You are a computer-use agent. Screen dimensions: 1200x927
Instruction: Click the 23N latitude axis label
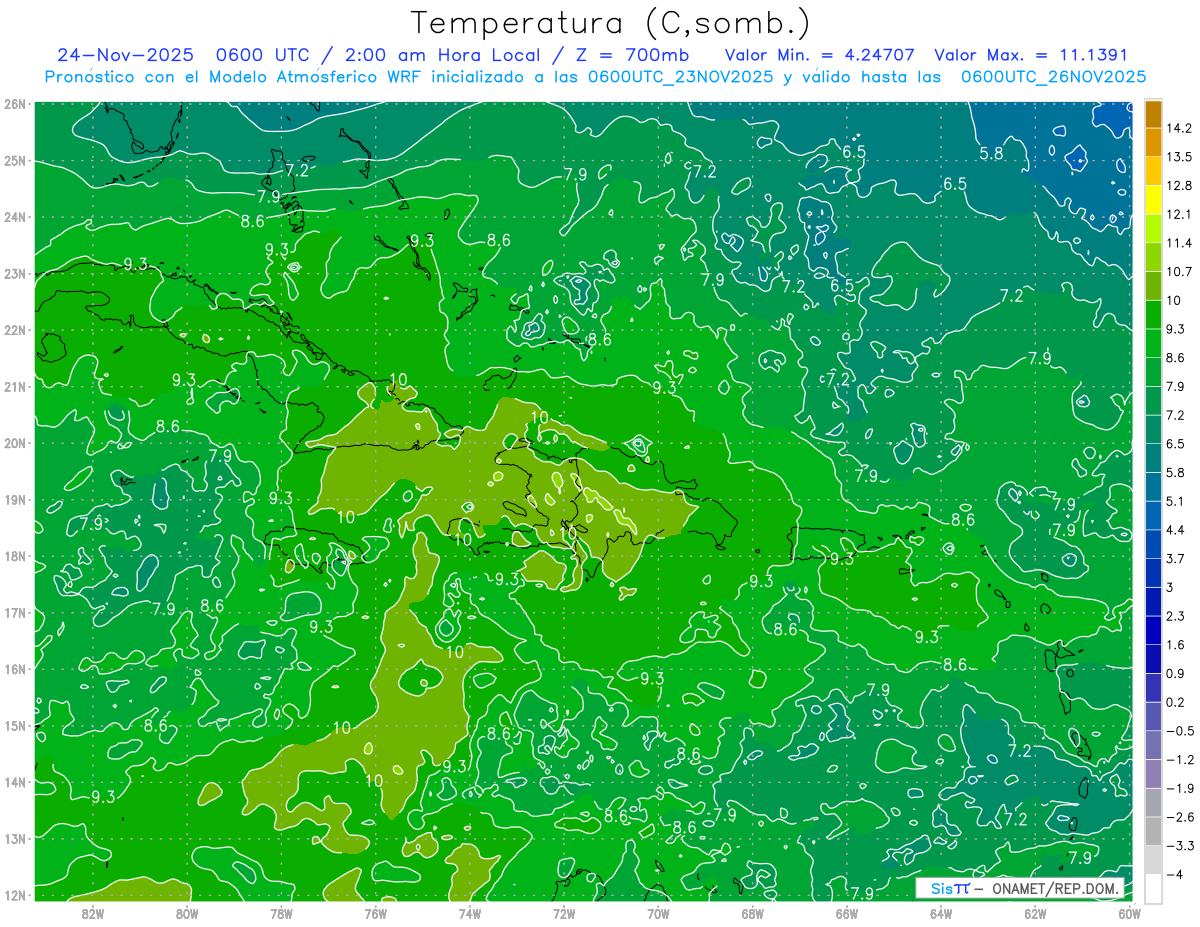15,273
